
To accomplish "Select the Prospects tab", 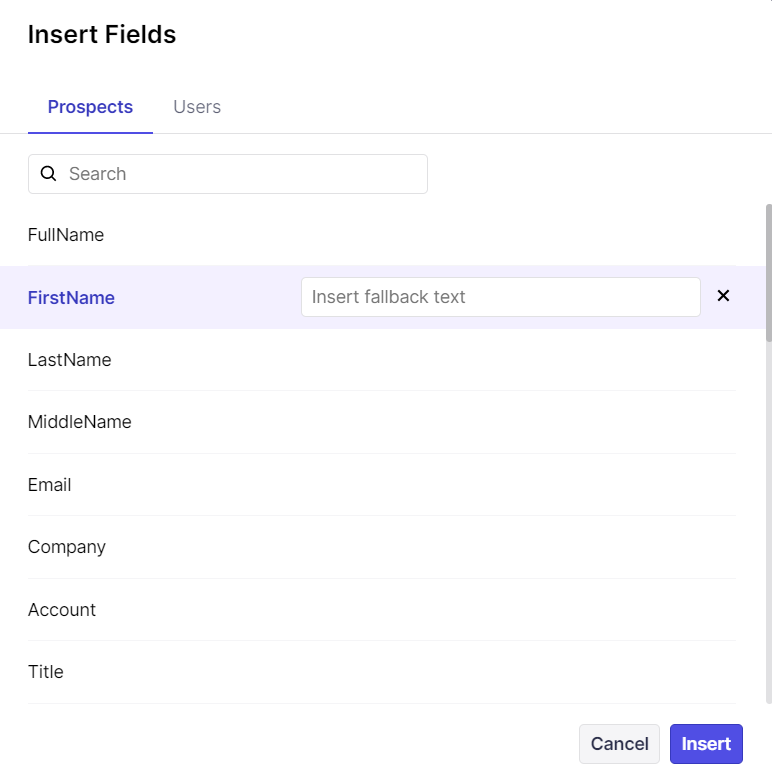I will pos(90,107).
